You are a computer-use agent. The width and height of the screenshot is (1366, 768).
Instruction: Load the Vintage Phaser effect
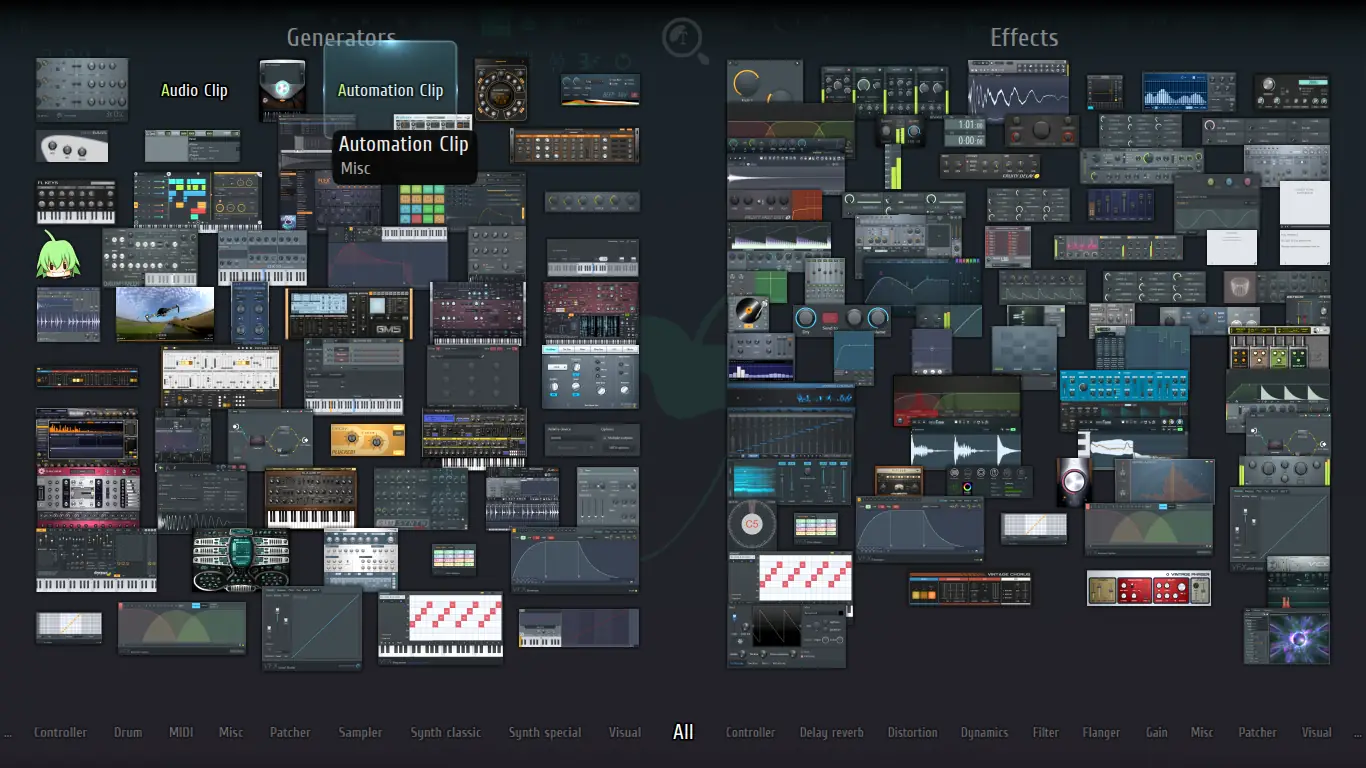tap(1149, 588)
